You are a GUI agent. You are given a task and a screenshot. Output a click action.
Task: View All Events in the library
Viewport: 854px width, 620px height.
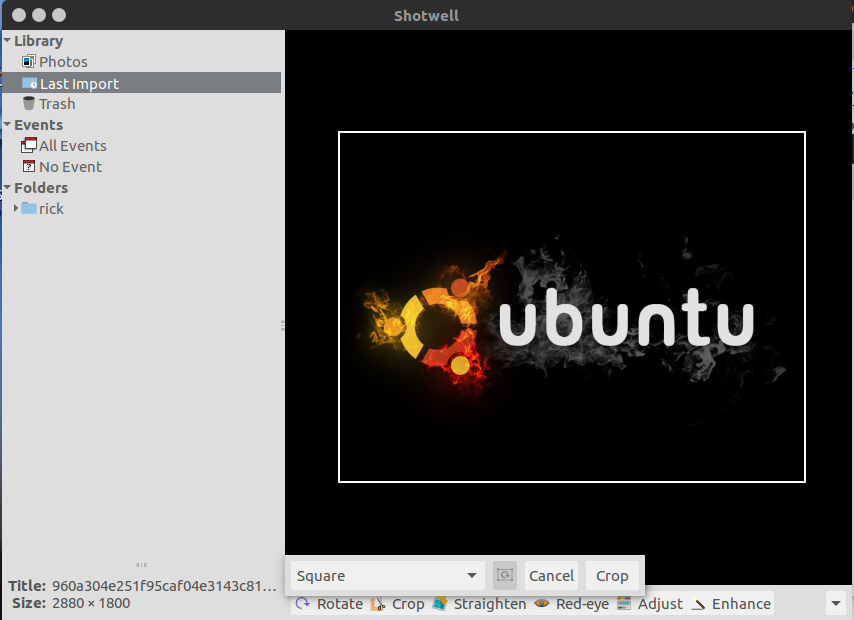(72, 145)
